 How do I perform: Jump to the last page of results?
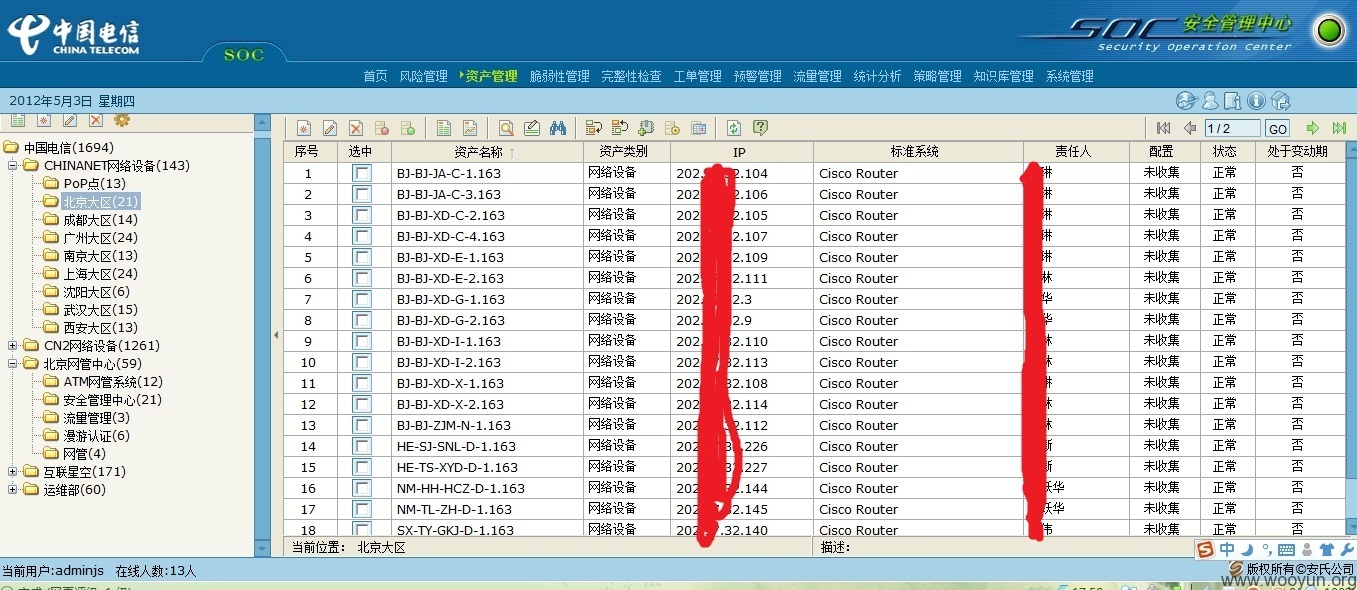click(1339, 128)
